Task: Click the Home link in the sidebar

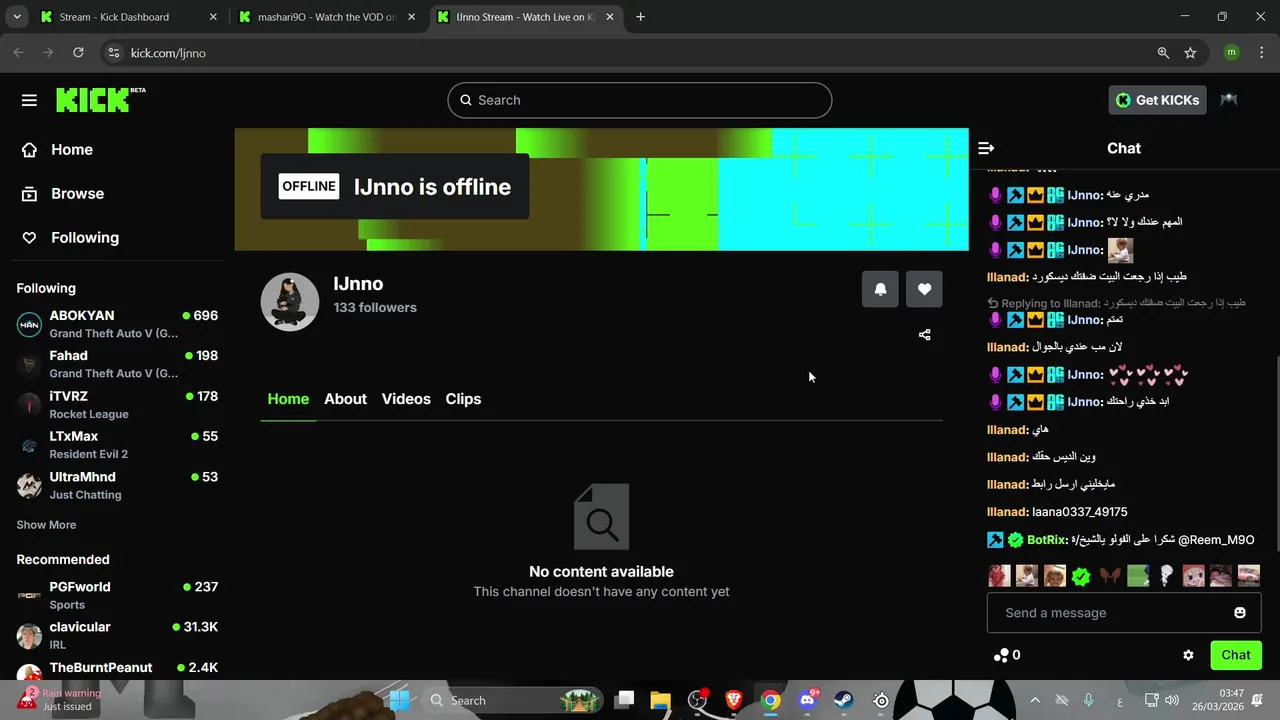Action: pyautogui.click(x=72, y=150)
